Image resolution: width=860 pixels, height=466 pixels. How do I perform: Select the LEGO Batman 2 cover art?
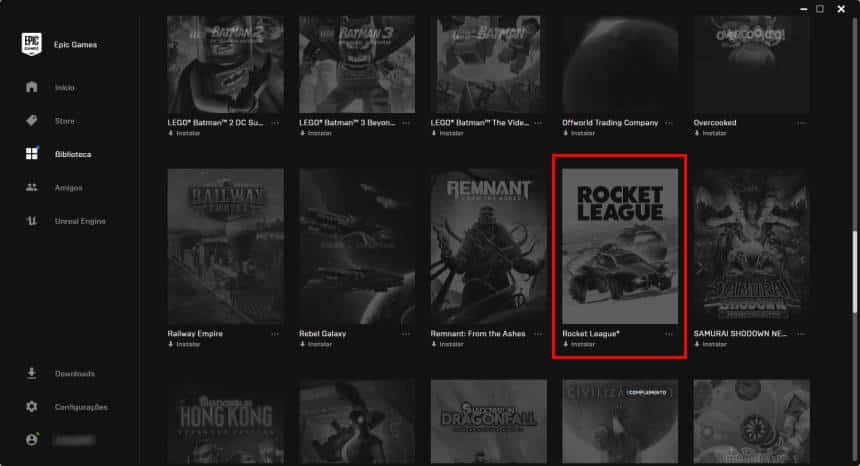225,64
